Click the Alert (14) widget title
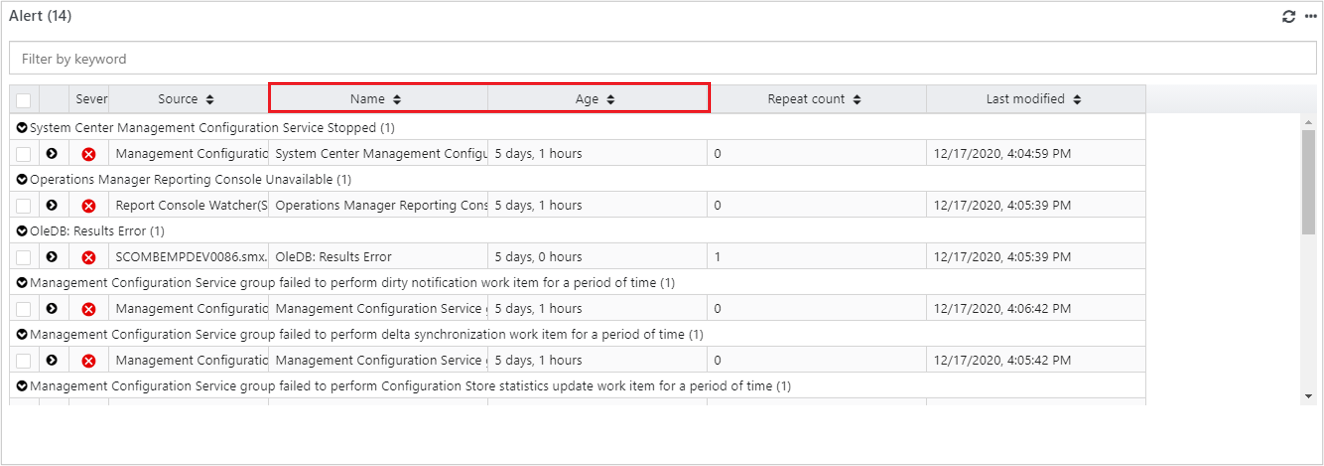 click(40, 16)
